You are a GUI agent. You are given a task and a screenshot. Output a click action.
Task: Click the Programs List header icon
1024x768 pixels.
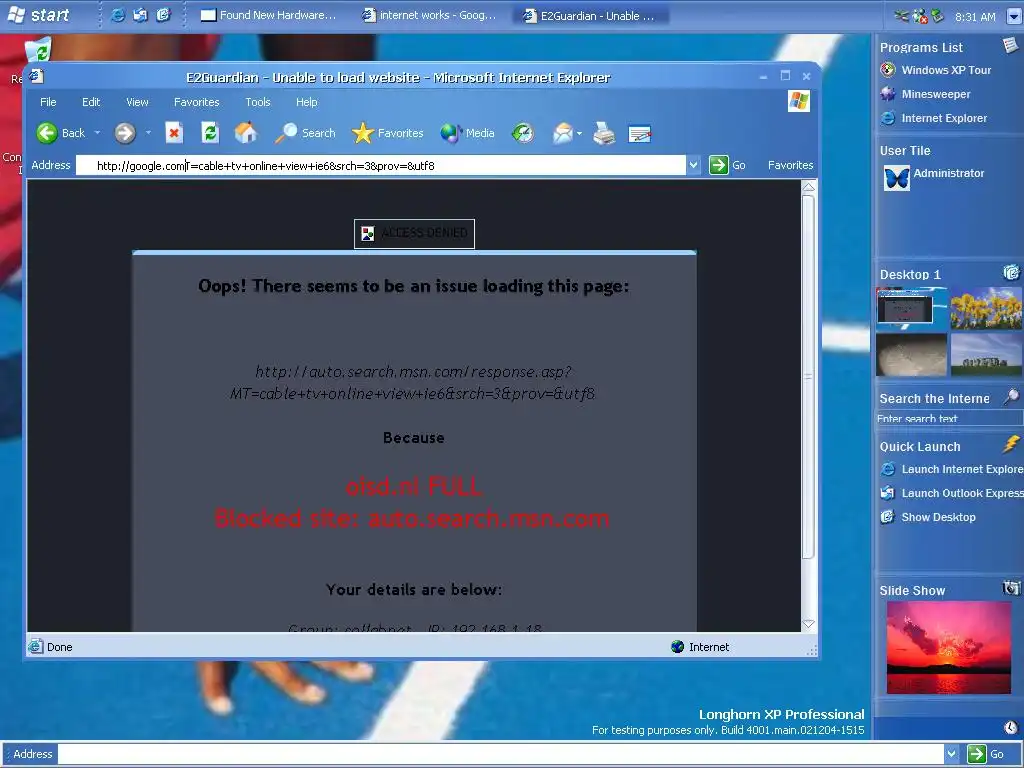(x=1010, y=46)
